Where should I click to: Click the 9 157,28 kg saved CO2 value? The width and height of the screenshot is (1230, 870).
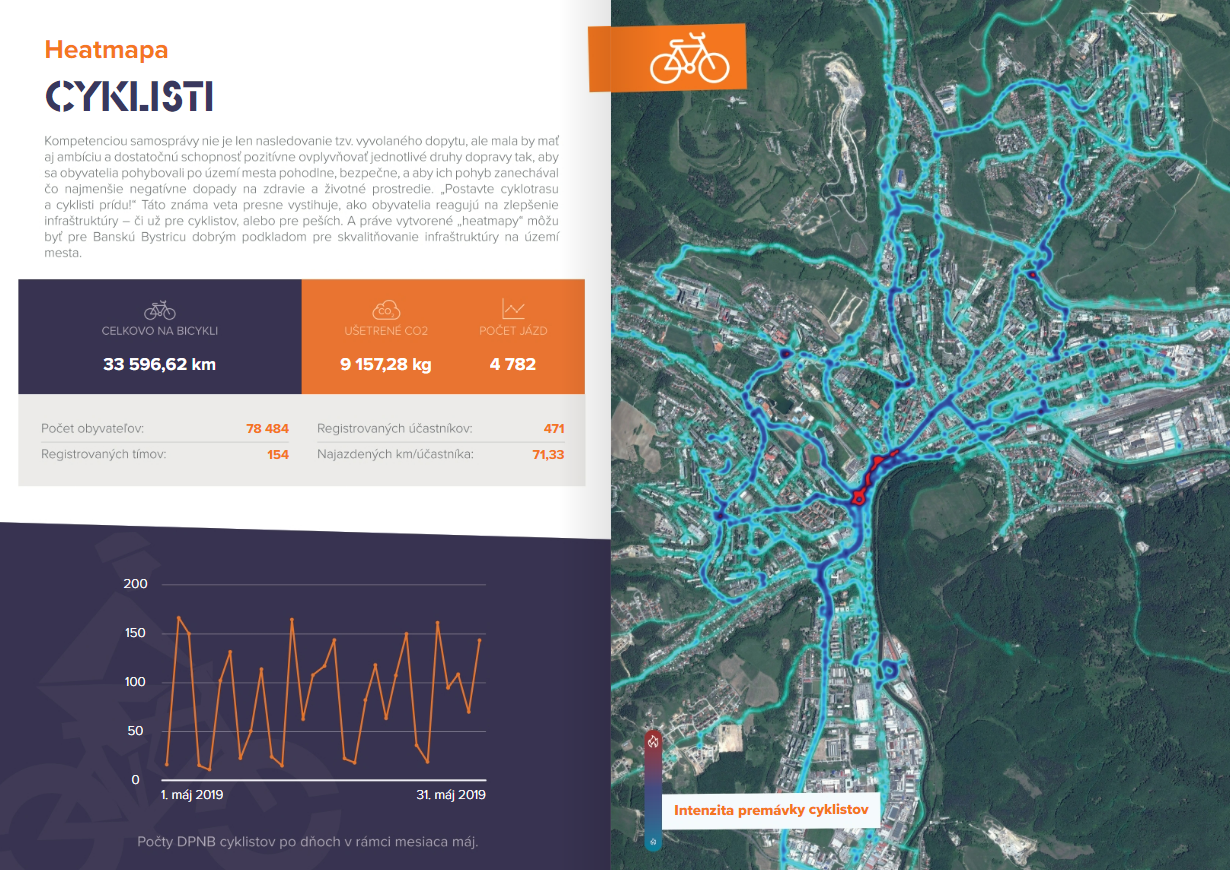click(386, 364)
